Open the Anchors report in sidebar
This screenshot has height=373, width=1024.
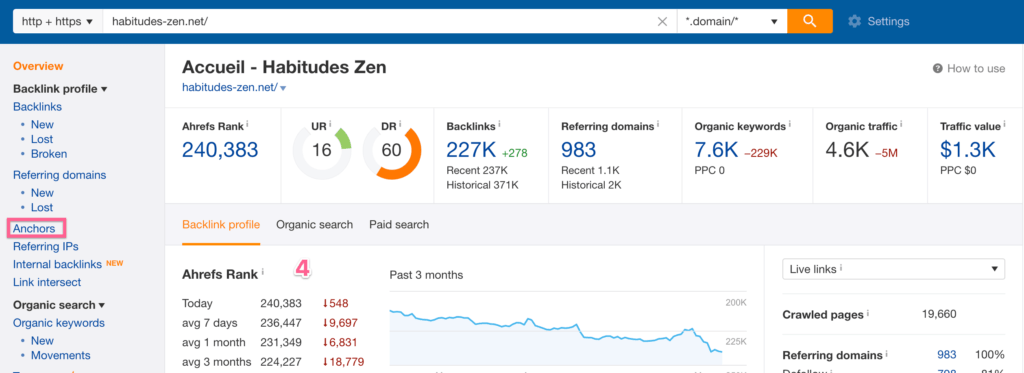[x=34, y=229]
